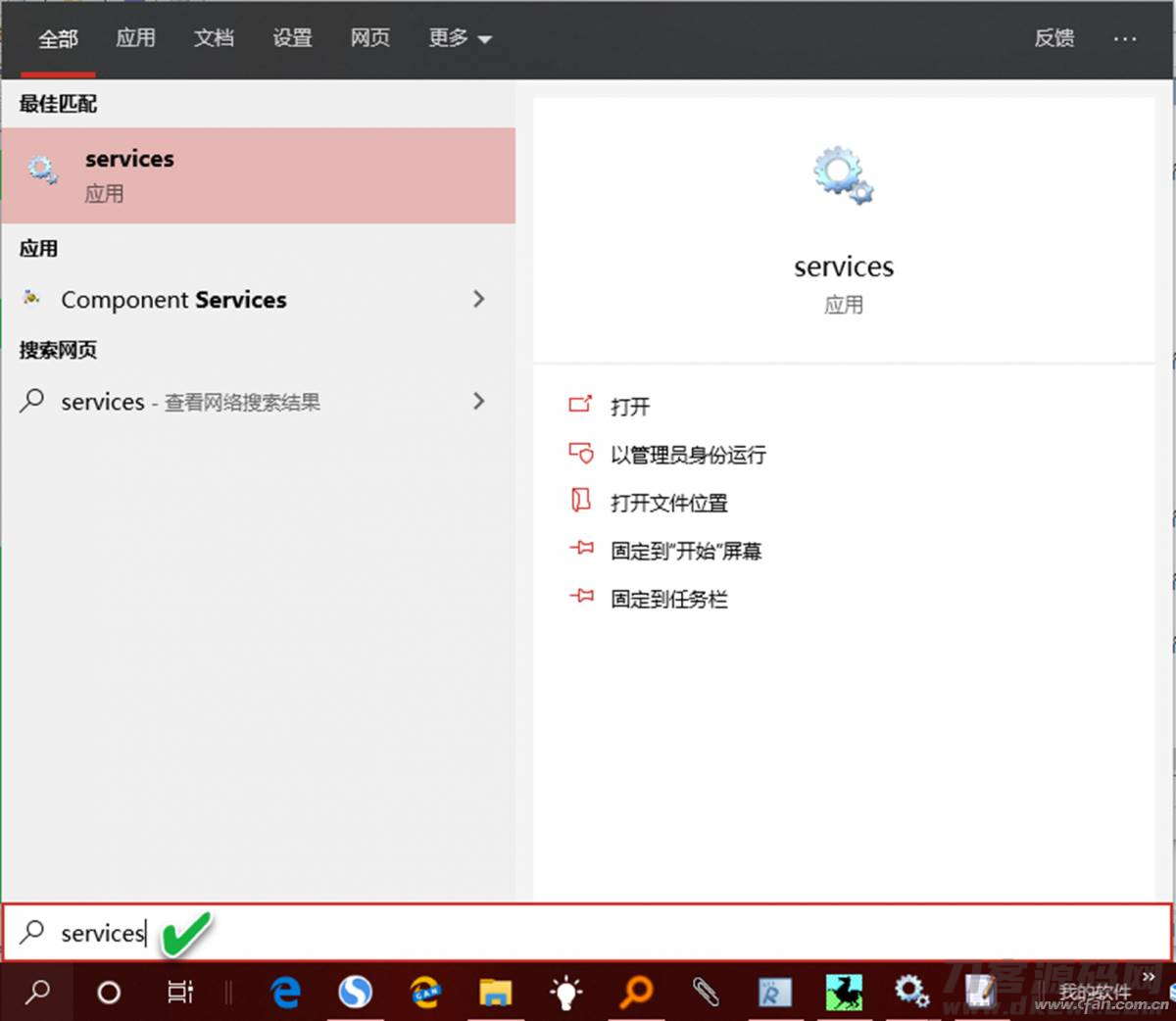Viewport: 1176px width, 1021px height.
Task: Select services 查看网络搜索结果 entry
Action: coord(258,401)
